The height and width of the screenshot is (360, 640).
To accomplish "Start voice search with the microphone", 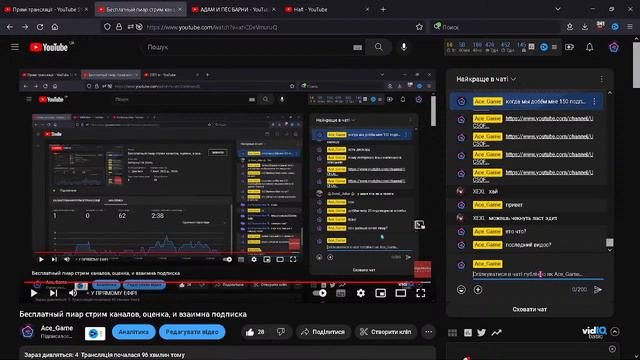I will click(404, 47).
